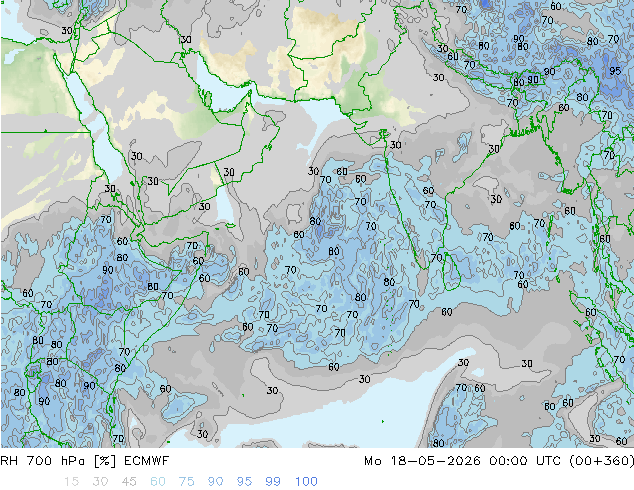The width and height of the screenshot is (634, 490).
Task: Click legend value 90 in the color scale
Action: pyautogui.click(x=216, y=482)
